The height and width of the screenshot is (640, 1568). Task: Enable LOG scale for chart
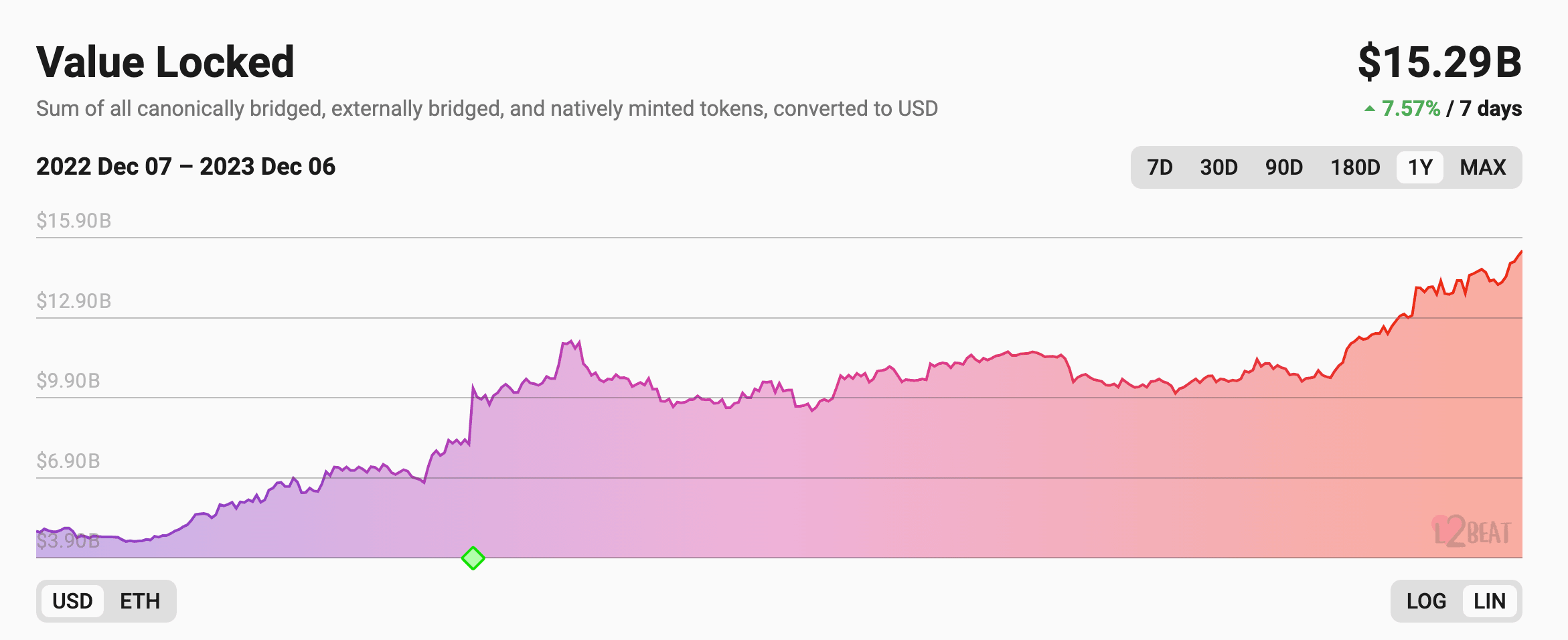(1426, 601)
